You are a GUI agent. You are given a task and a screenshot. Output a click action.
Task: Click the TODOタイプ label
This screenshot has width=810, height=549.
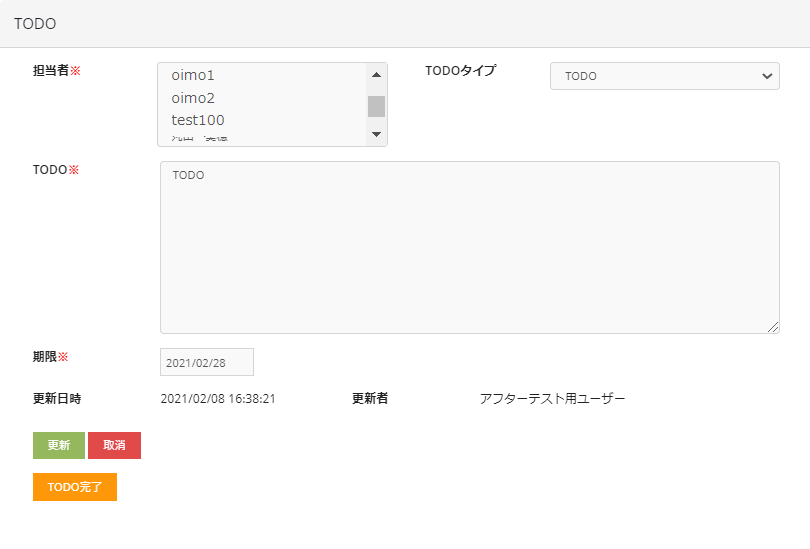click(x=460, y=71)
